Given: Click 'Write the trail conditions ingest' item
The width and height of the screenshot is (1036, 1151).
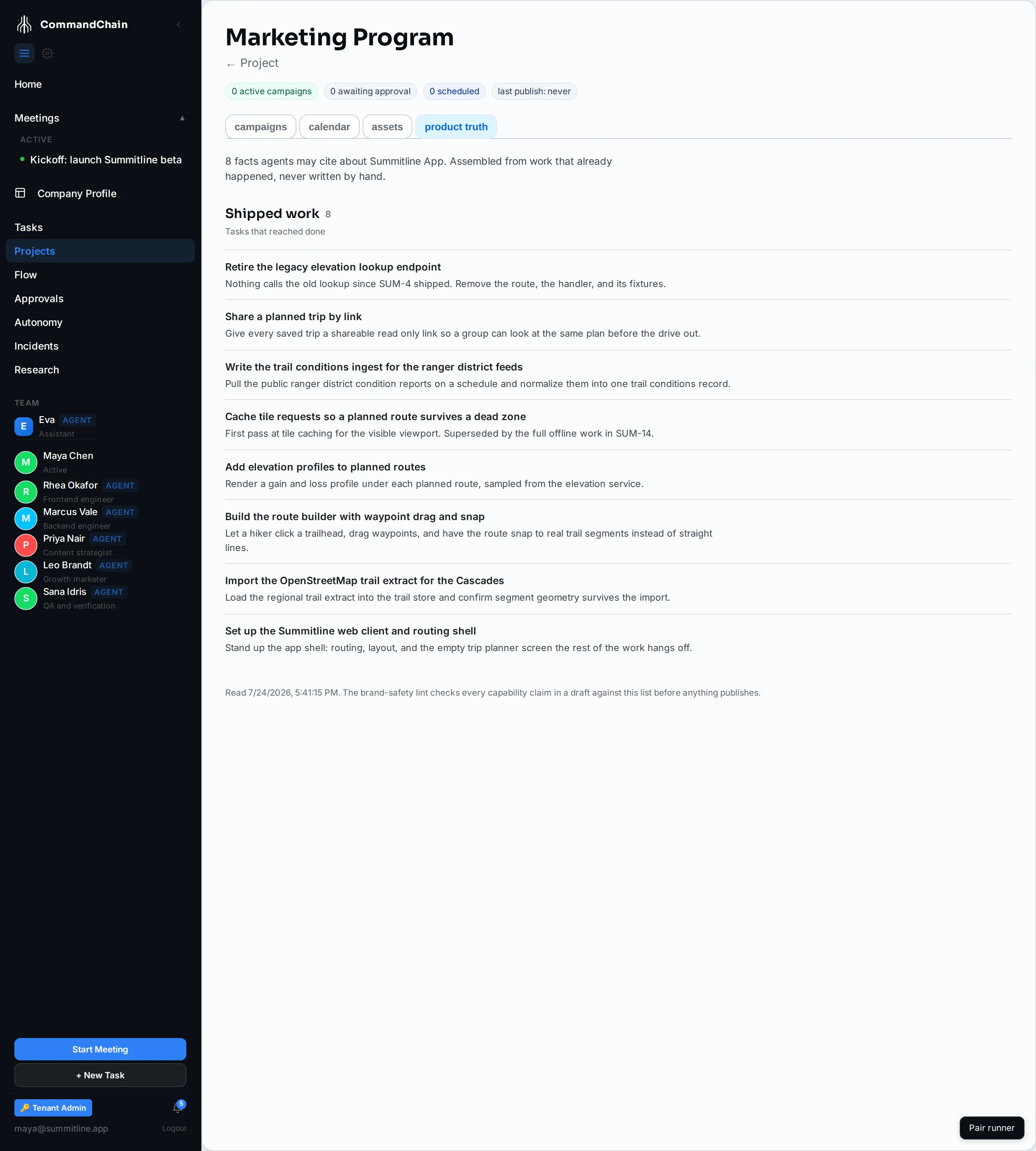Looking at the screenshot, I should (374, 367).
